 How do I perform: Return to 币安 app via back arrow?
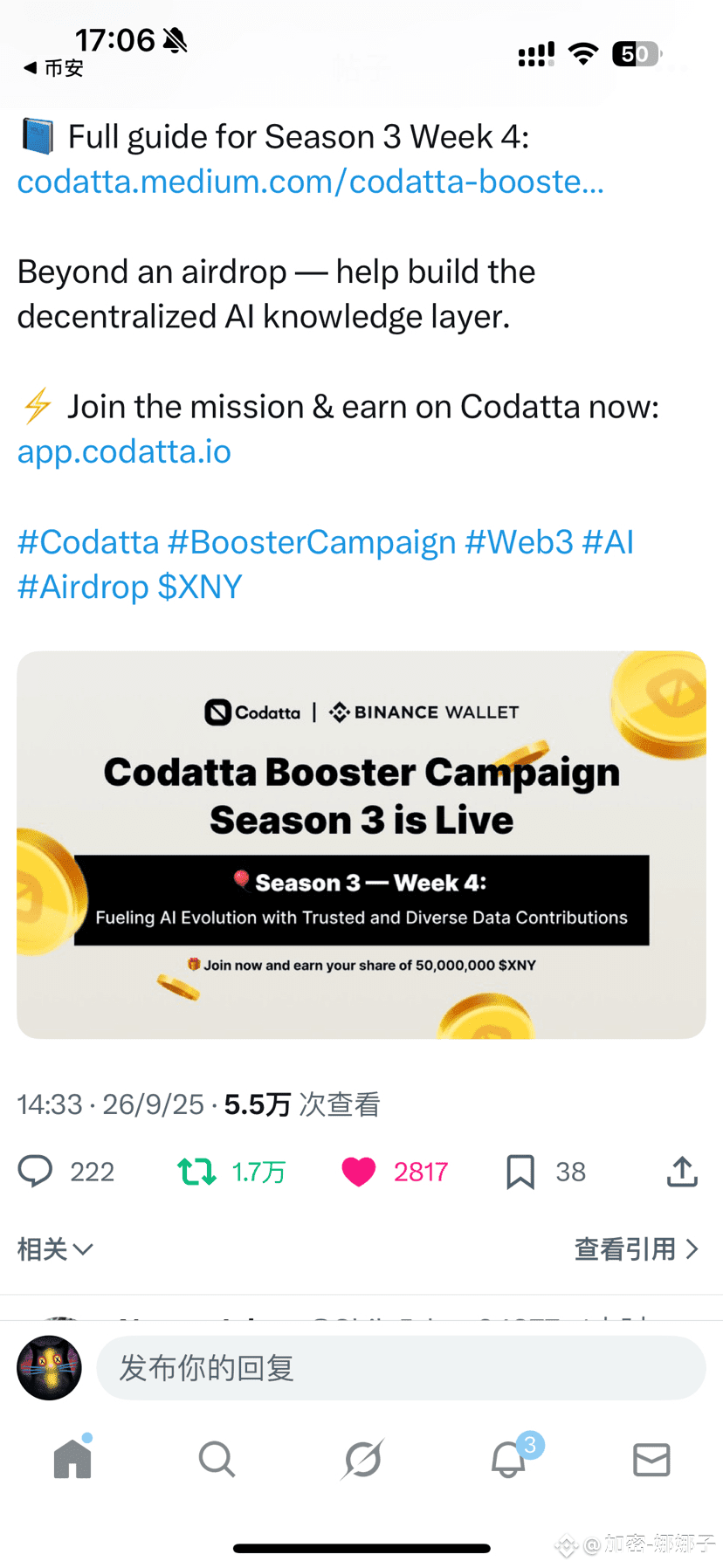click(x=53, y=68)
